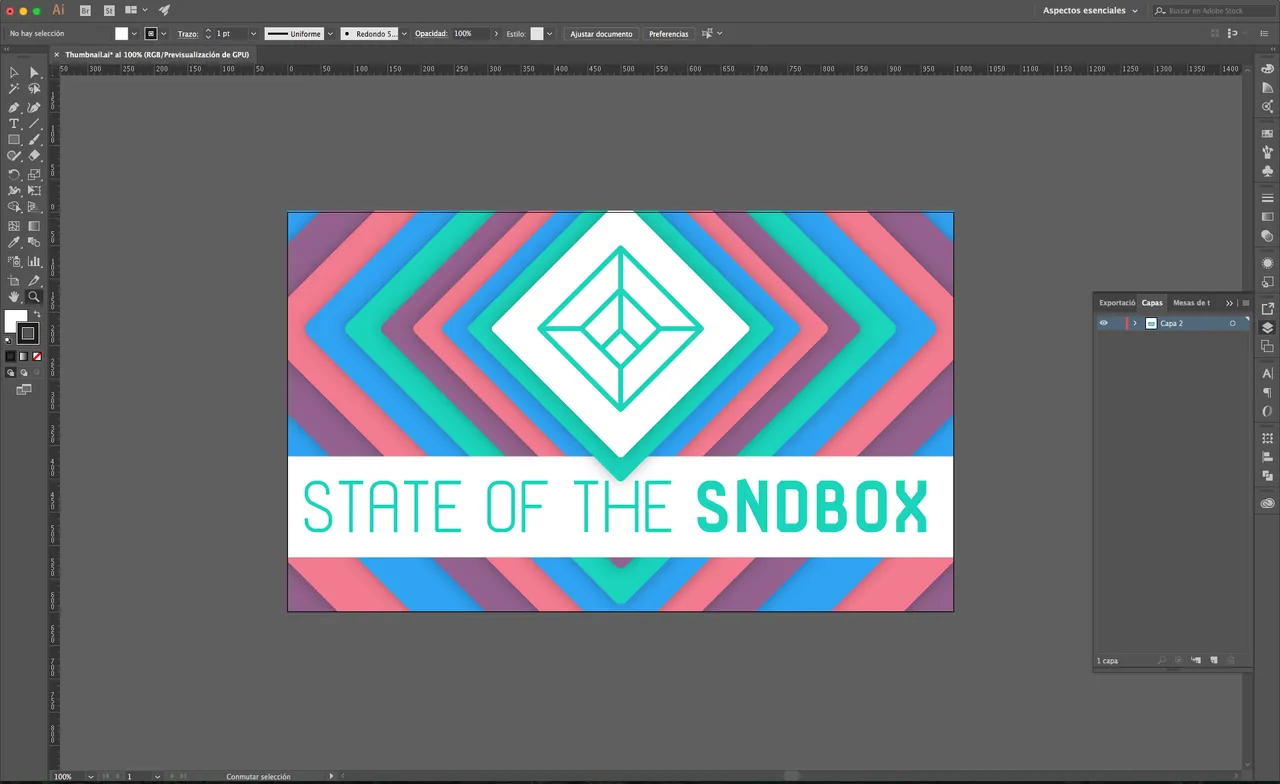This screenshot has height=784, width=1280.
Task: Open the stroke color dropdown arrow
Action: click(x=164, y=34)
